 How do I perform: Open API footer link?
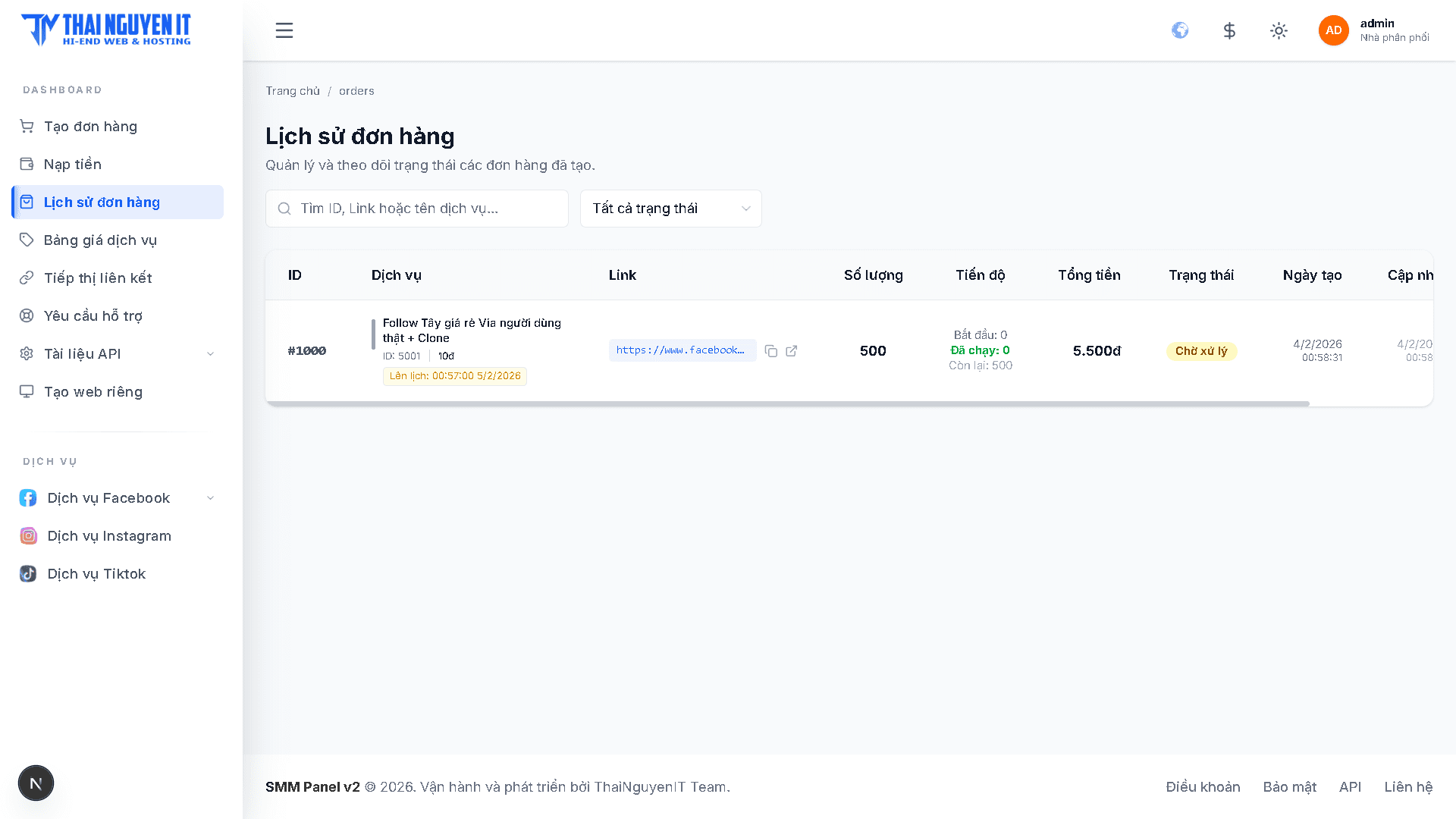point(1350,787)
